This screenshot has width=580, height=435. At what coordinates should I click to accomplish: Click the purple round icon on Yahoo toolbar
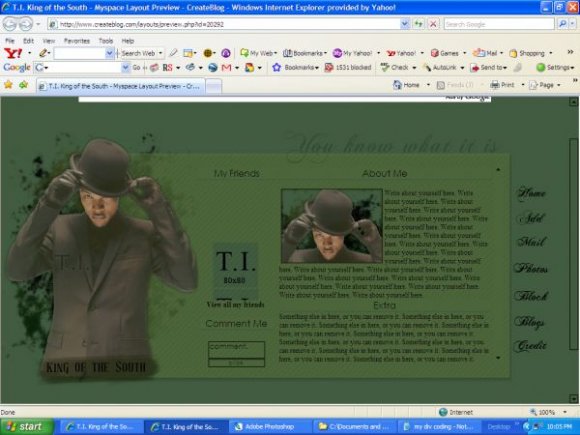coord(226,53)
